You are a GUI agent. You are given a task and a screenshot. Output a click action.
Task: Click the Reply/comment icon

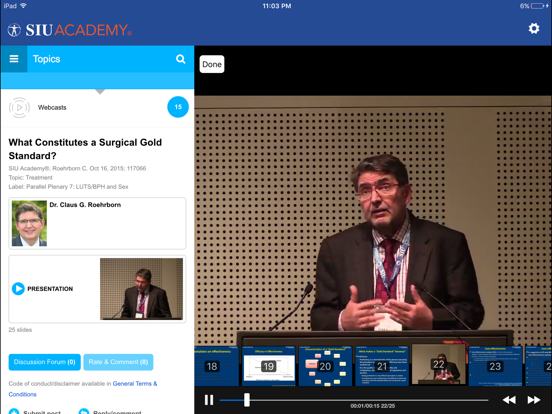point(84,411)
